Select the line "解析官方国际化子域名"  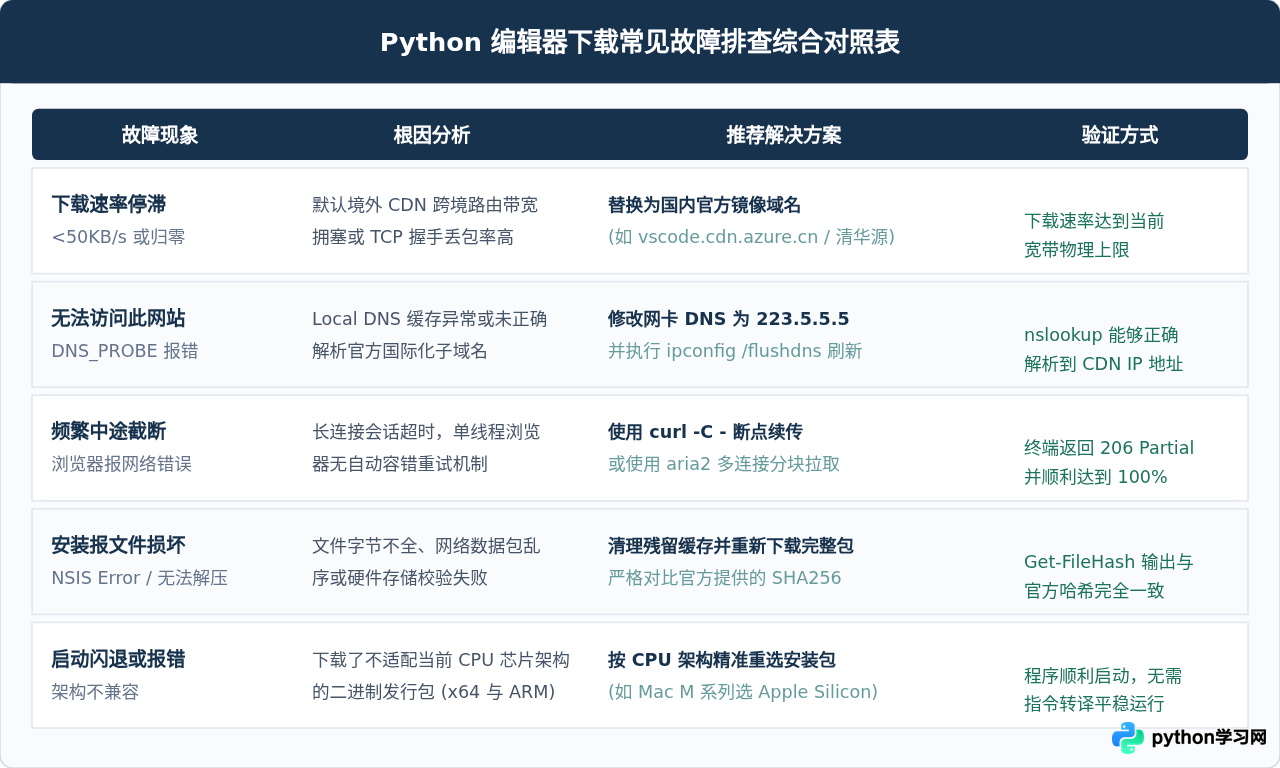tap(400, 351)
